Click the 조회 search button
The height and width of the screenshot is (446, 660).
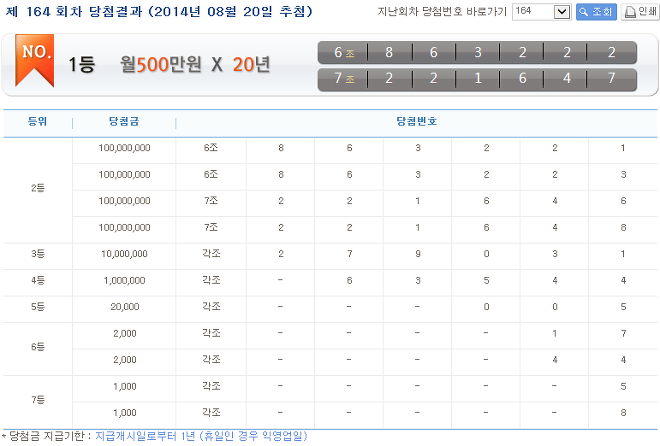pyautogui.click(x=596, y=12)
